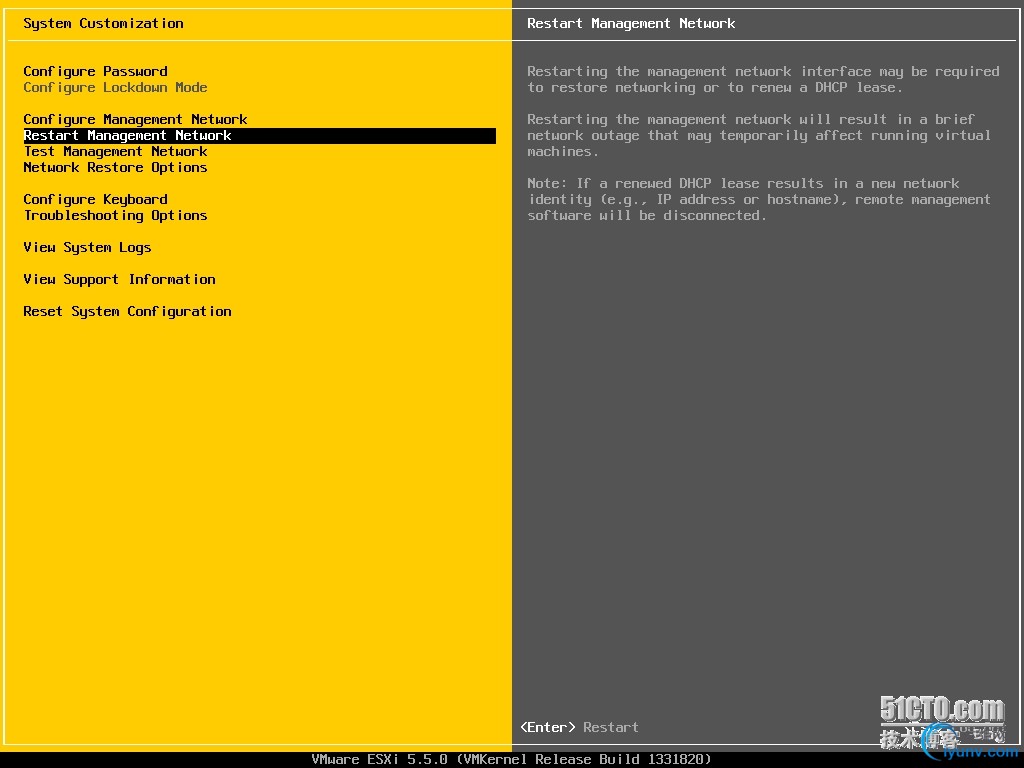Select View System Logs
The image size is (1024, 768).
[88, 248]
